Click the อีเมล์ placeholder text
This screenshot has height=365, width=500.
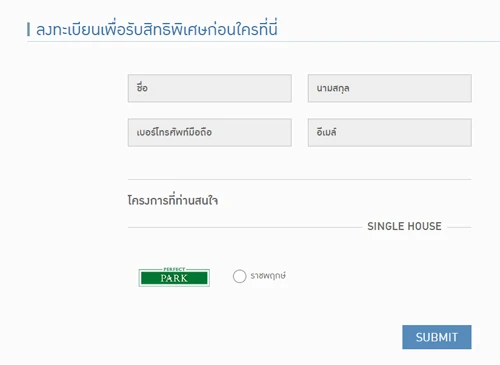click(x=326, y=132)
